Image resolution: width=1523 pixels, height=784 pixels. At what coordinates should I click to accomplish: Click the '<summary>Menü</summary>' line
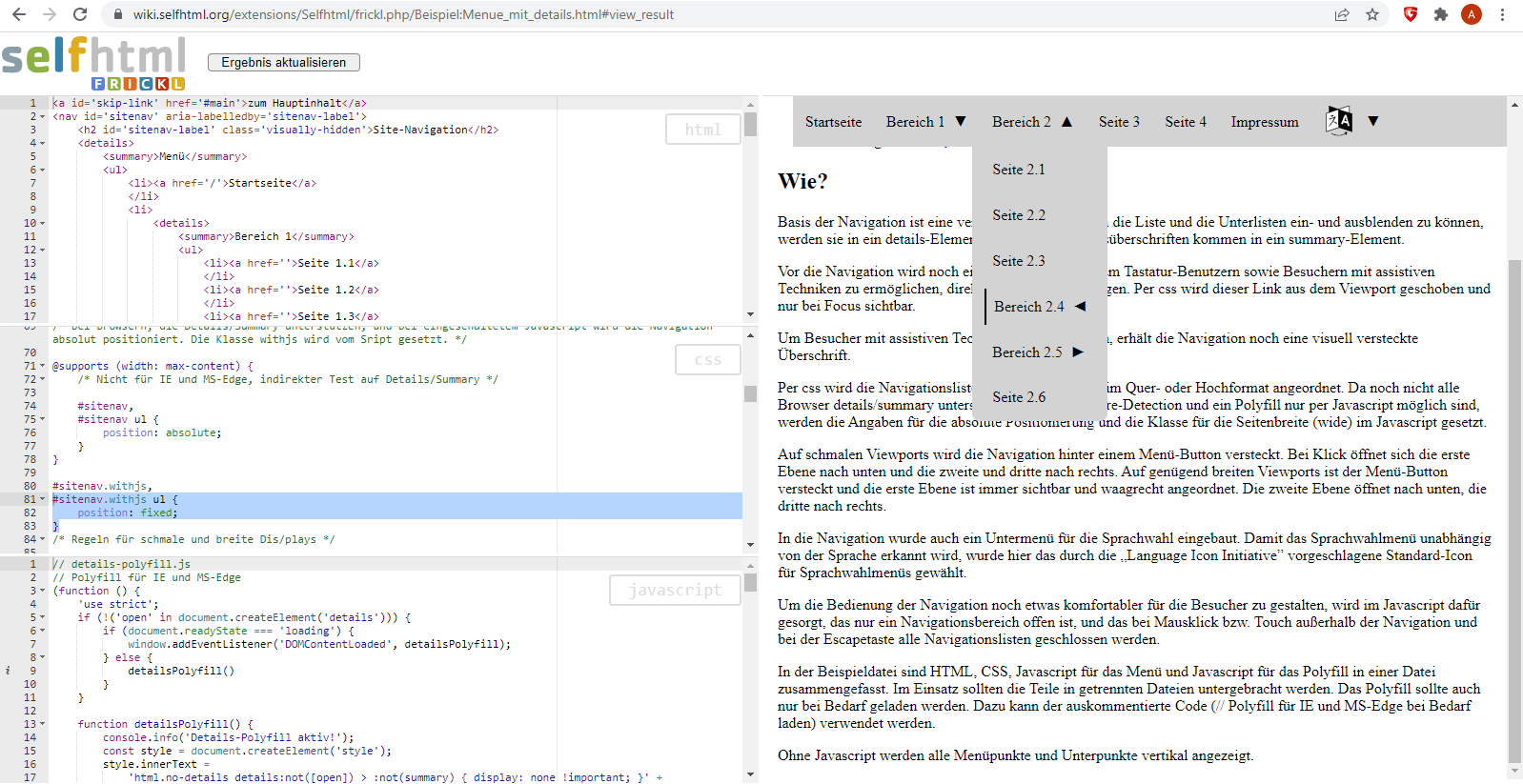[175, 156]
